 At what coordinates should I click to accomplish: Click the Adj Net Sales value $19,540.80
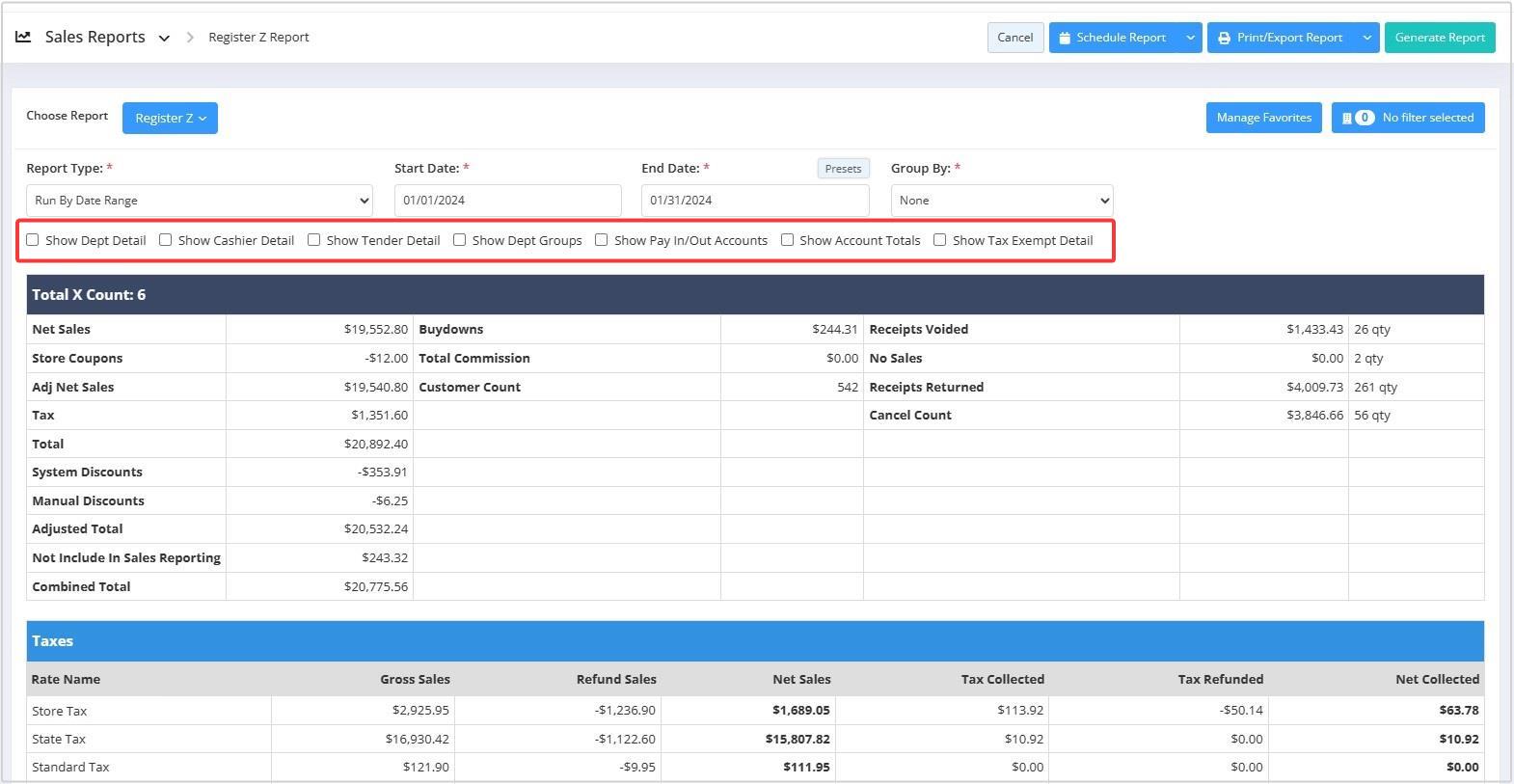(375, 387)
